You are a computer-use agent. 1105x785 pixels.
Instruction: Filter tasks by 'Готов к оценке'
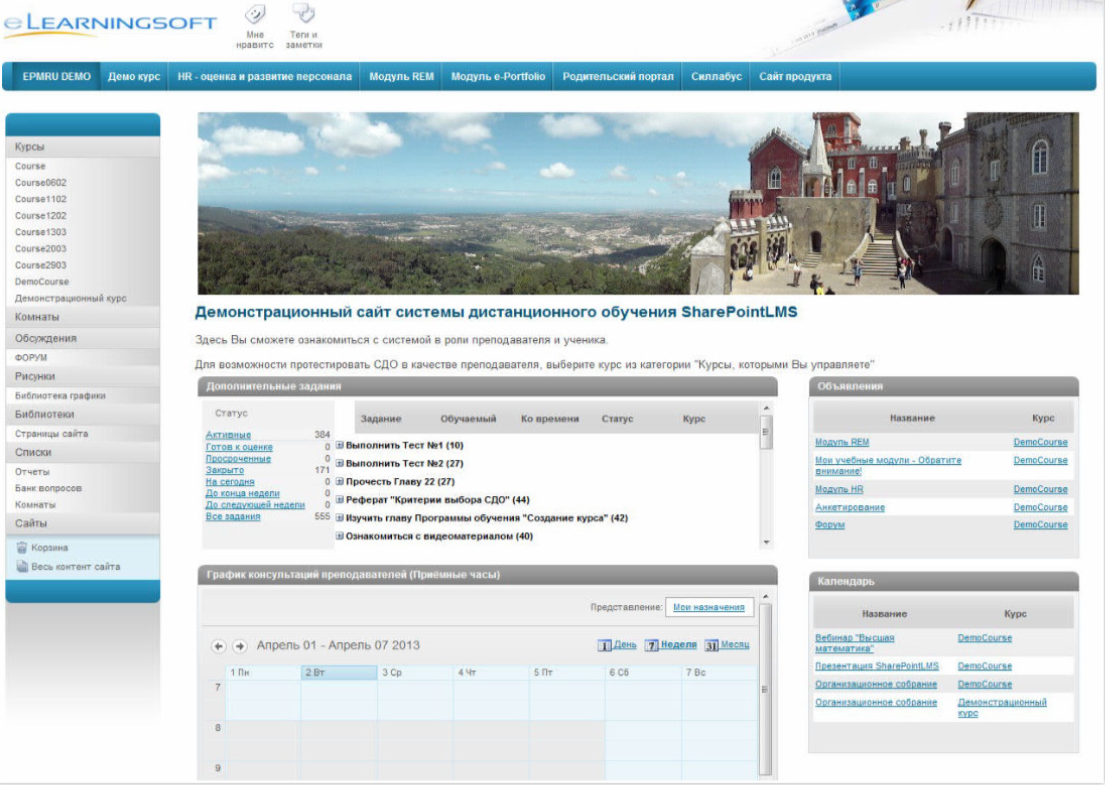(x=239, y=447)
